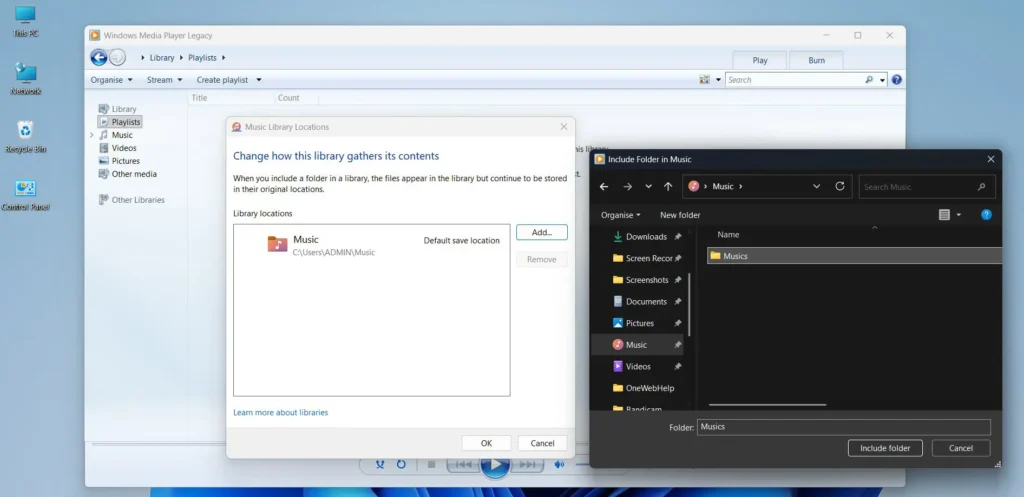Open search options dropdown in Media Player
Screen dimensions: 1024x497
click(x=882, y=80)
